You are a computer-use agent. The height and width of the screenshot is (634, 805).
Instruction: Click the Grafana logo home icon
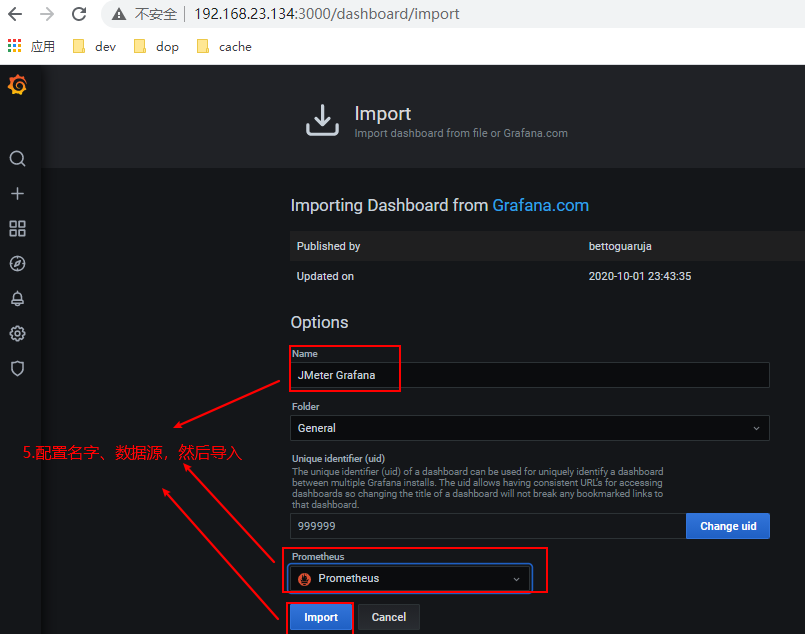[17, 85]
